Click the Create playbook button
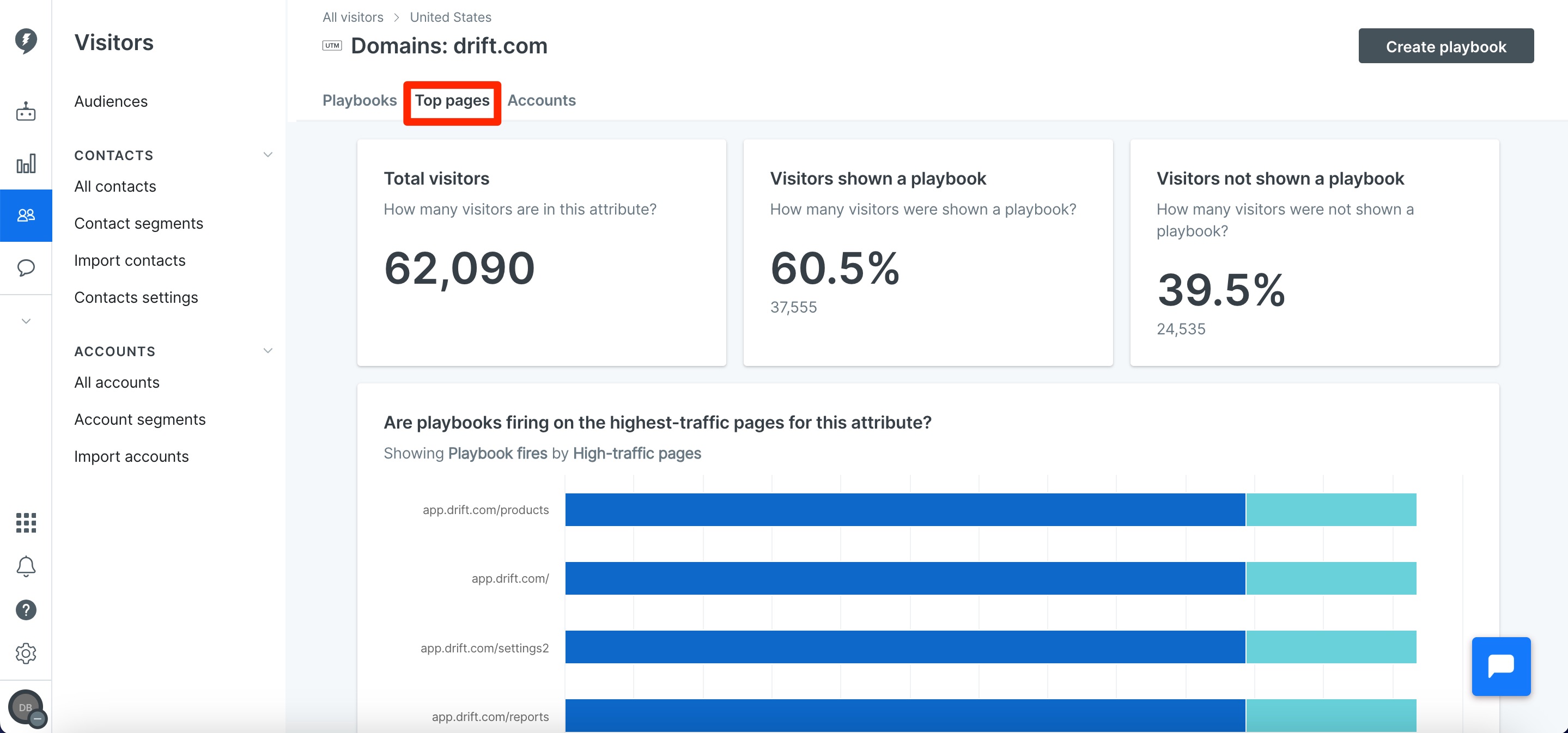 tap(1445, 46)
